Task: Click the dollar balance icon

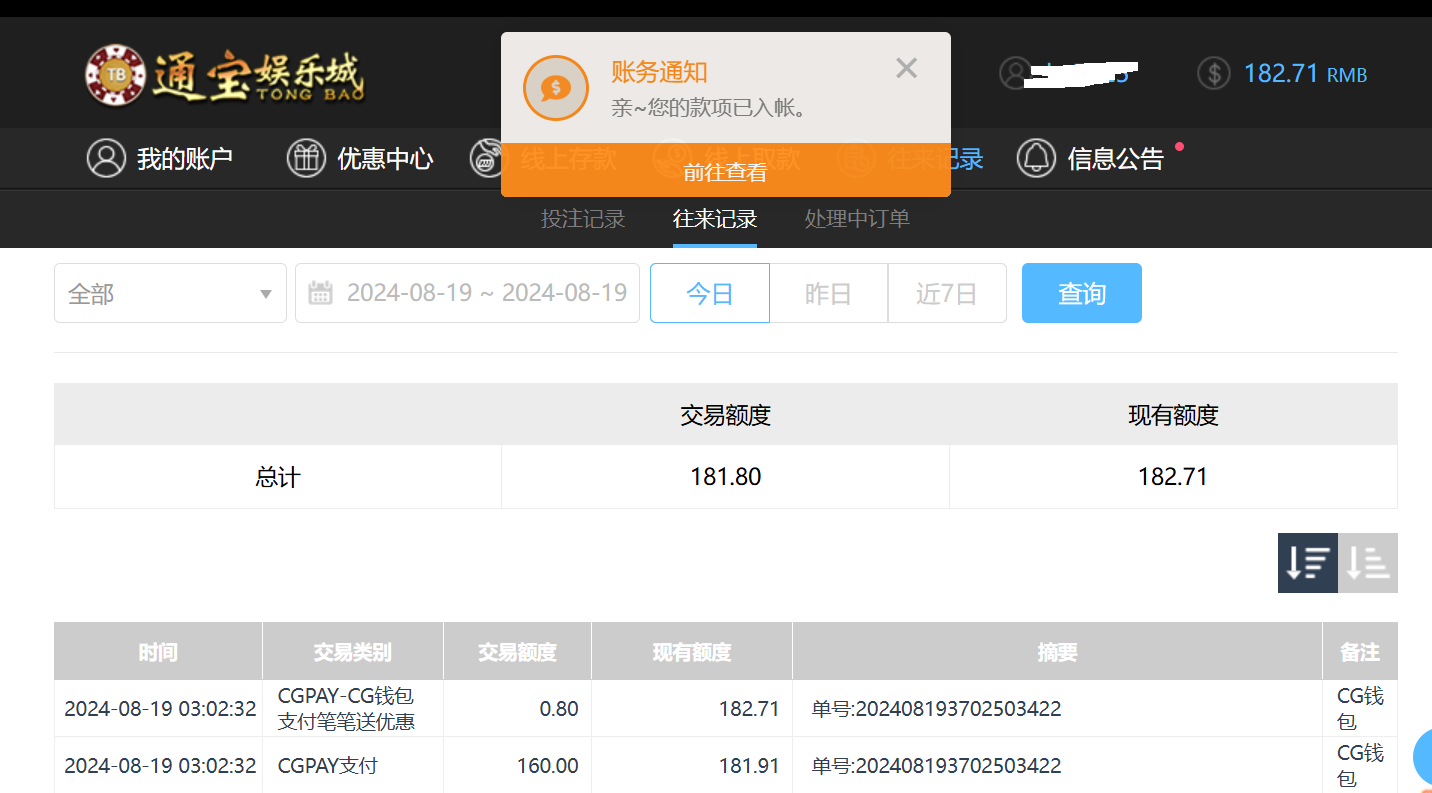Action: click(x=1214, y=74)
